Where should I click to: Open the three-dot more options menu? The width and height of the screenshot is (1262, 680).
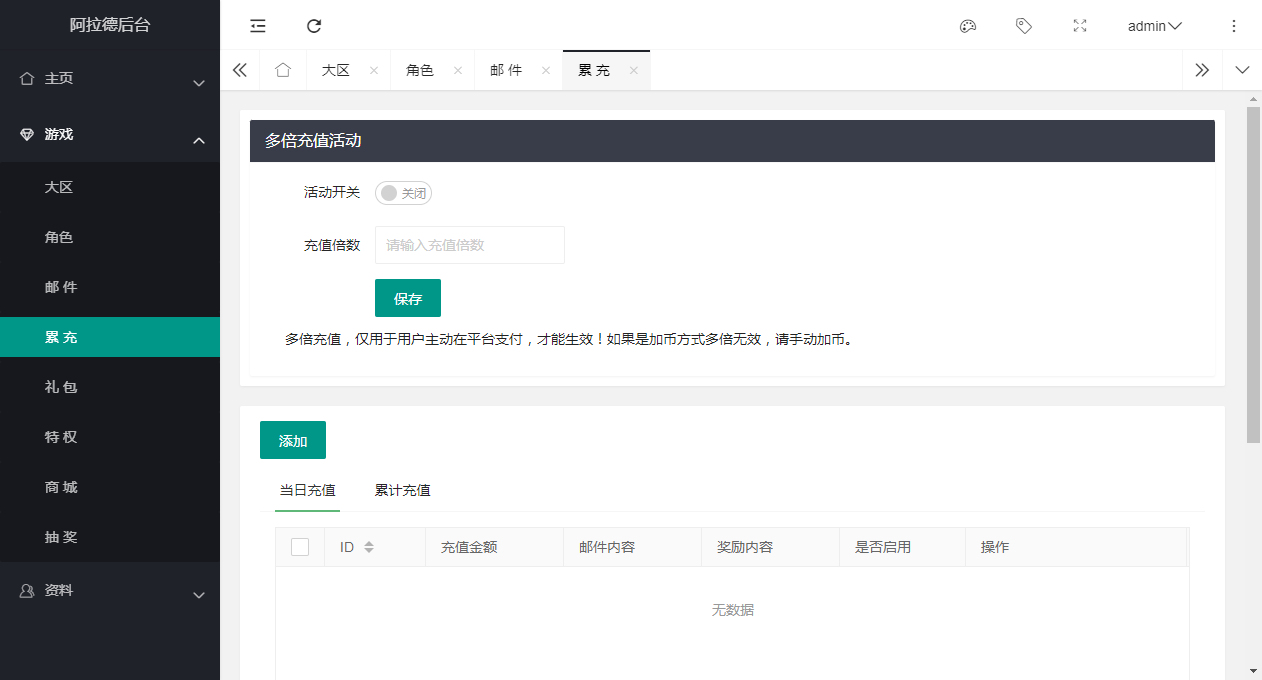coord(1233,26)
